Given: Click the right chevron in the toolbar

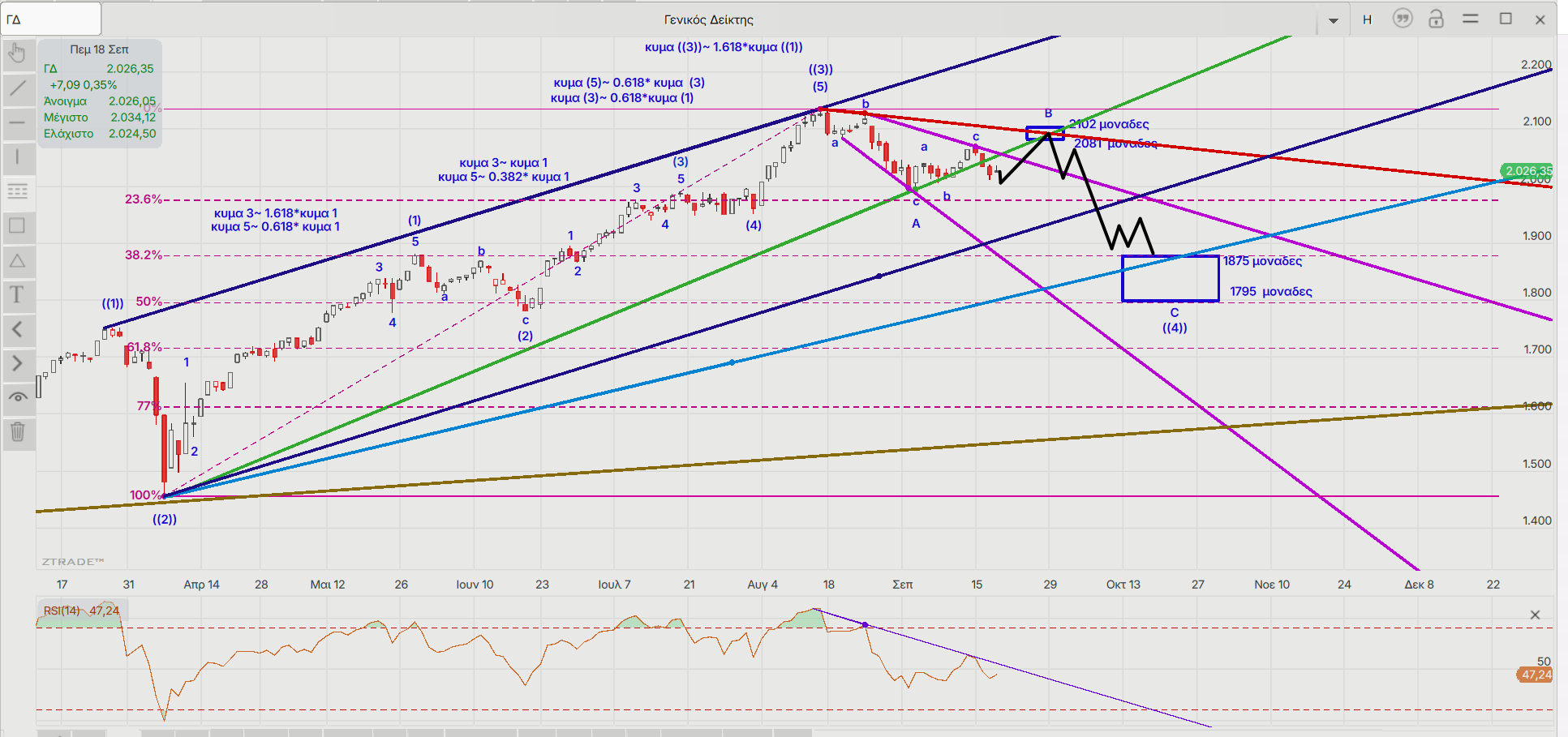Looking at the screenshot, I should 17,363.
